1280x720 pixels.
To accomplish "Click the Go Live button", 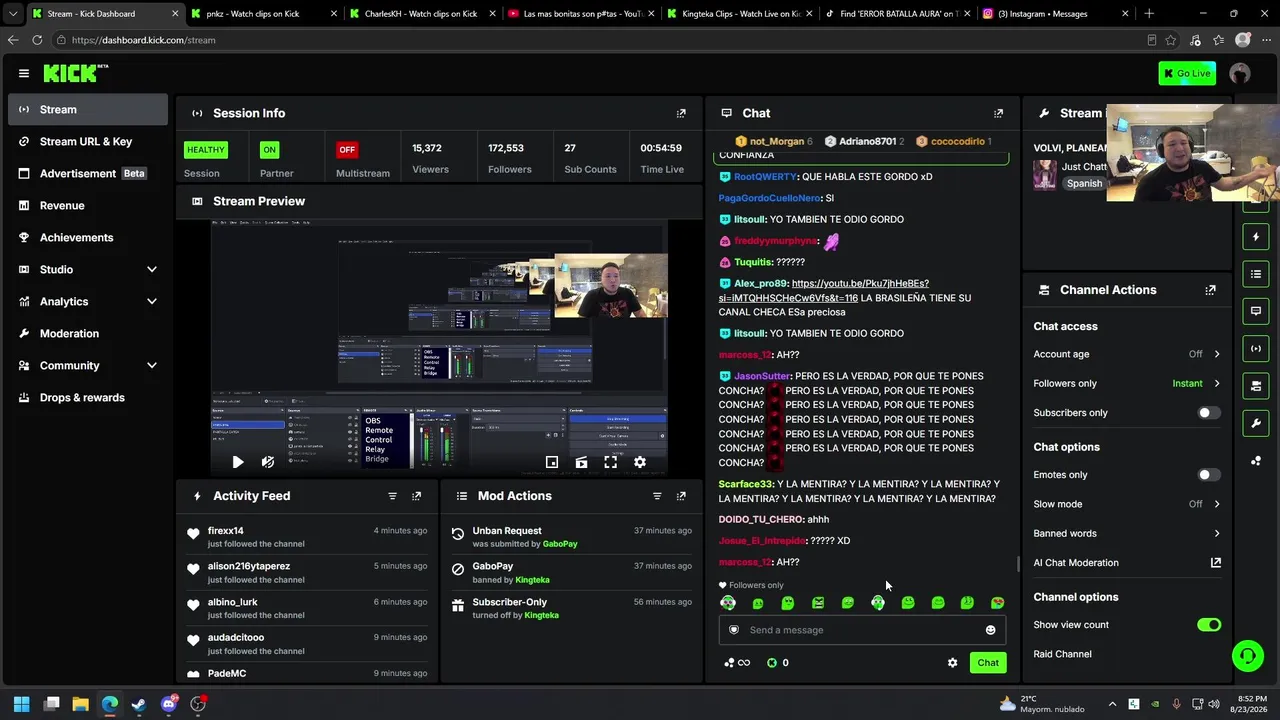I will pyautogui.click(x=1187, y=73).
